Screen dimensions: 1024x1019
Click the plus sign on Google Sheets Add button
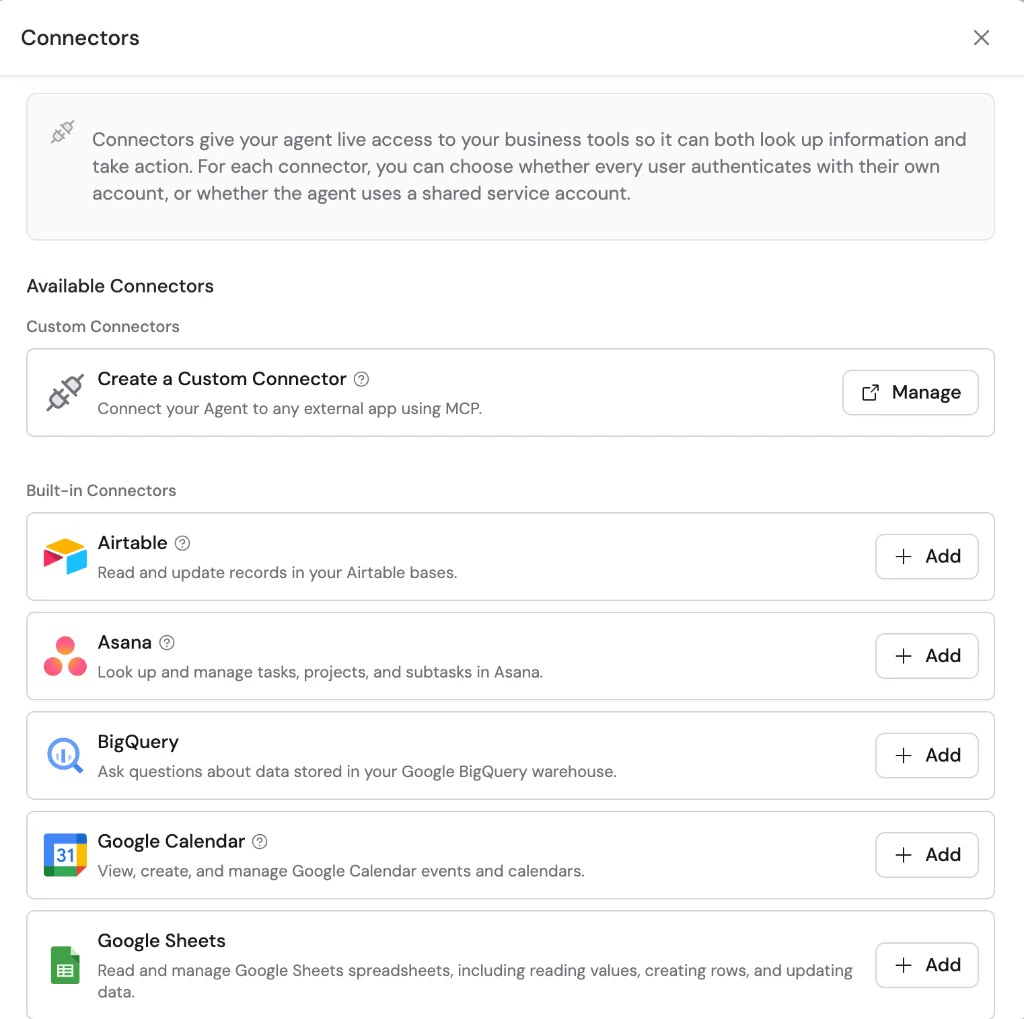(905, 964)
